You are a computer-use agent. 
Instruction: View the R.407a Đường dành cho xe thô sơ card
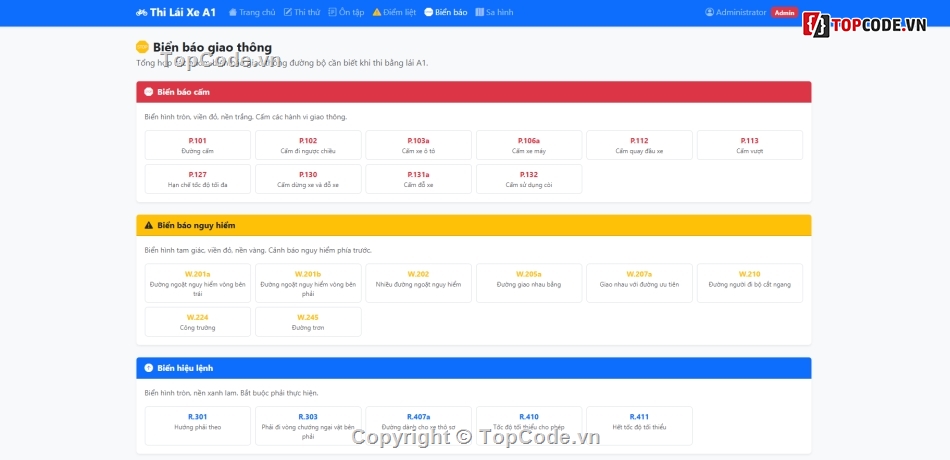tap(419, 426)
